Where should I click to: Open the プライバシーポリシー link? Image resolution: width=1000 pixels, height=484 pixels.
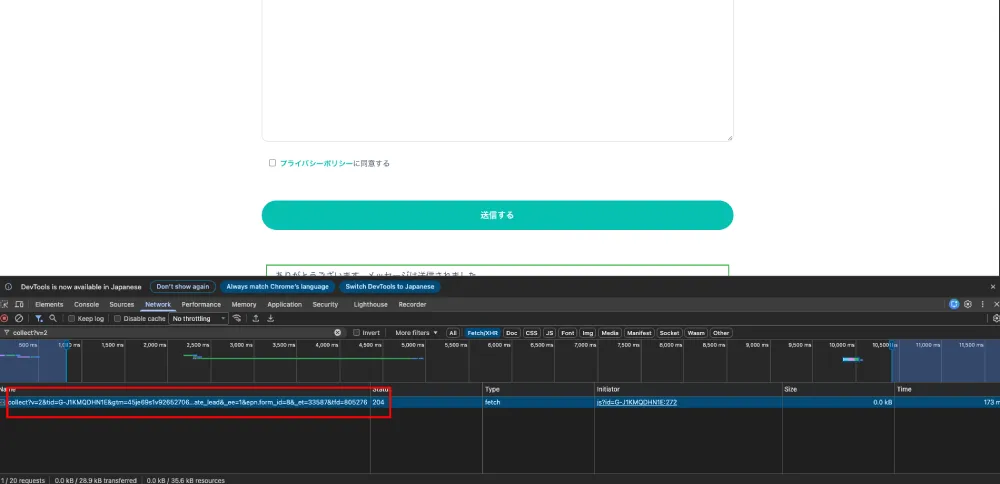[316, 163]
